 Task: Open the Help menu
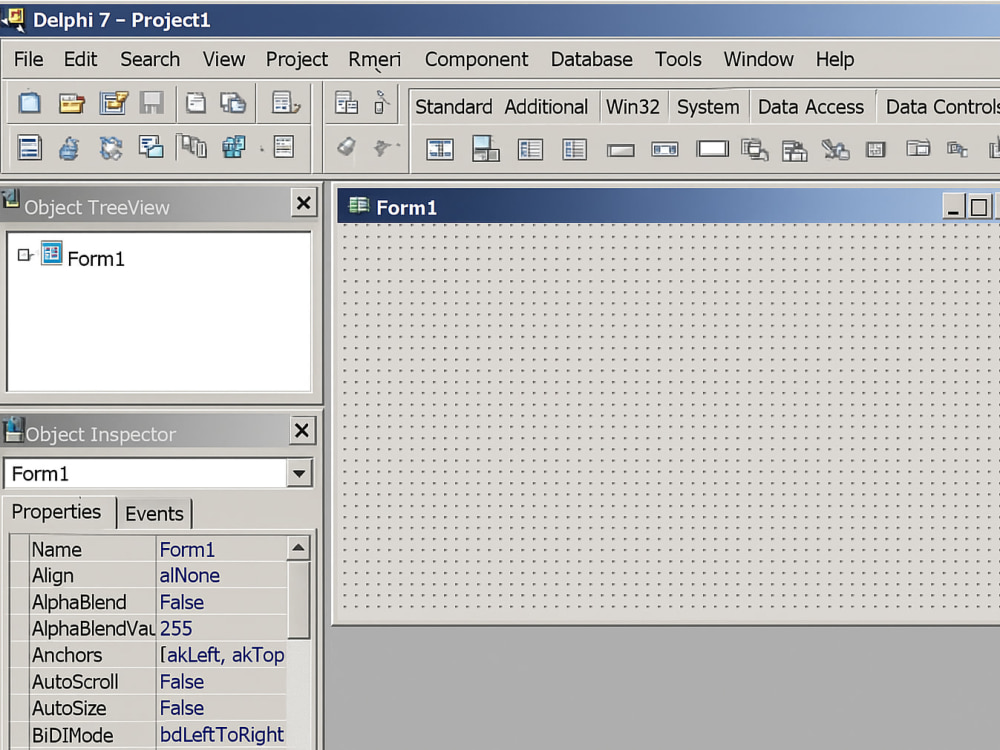[835, 59]
